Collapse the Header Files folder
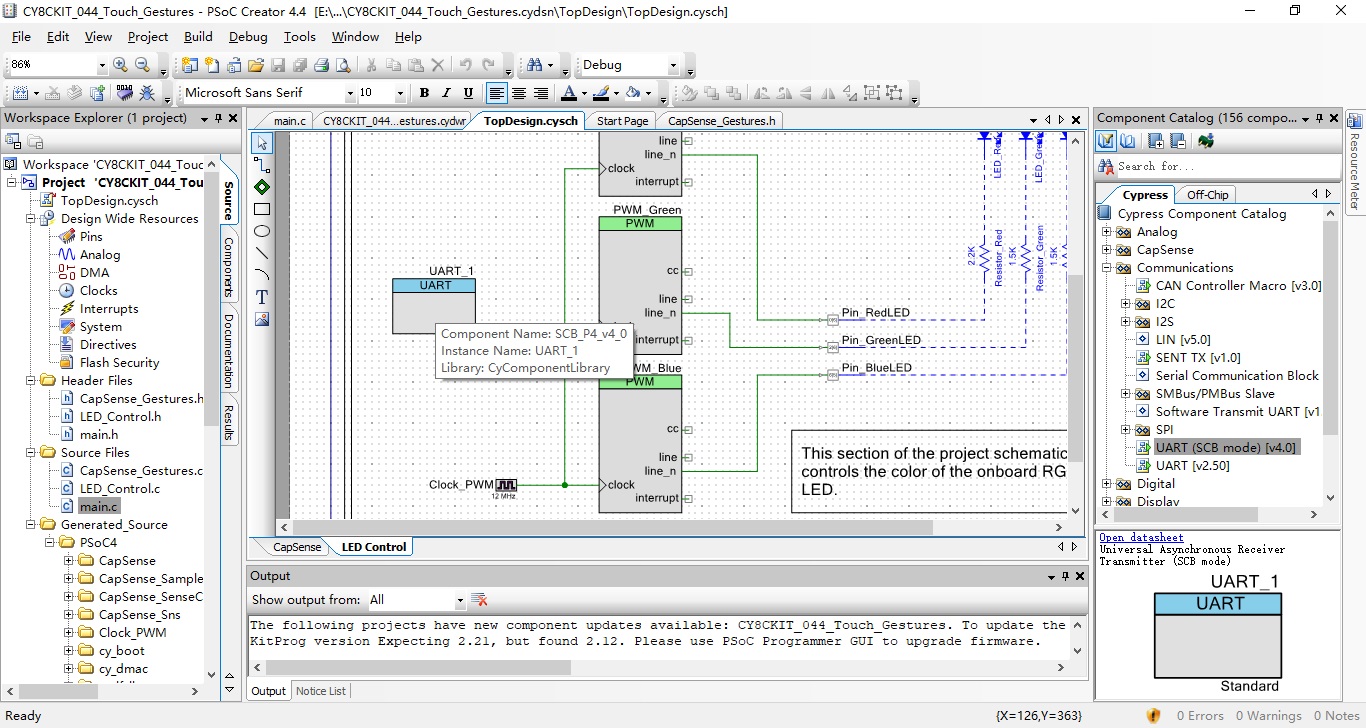The width and height of the screenshot is (1366, 728). [x=31, y=381]
